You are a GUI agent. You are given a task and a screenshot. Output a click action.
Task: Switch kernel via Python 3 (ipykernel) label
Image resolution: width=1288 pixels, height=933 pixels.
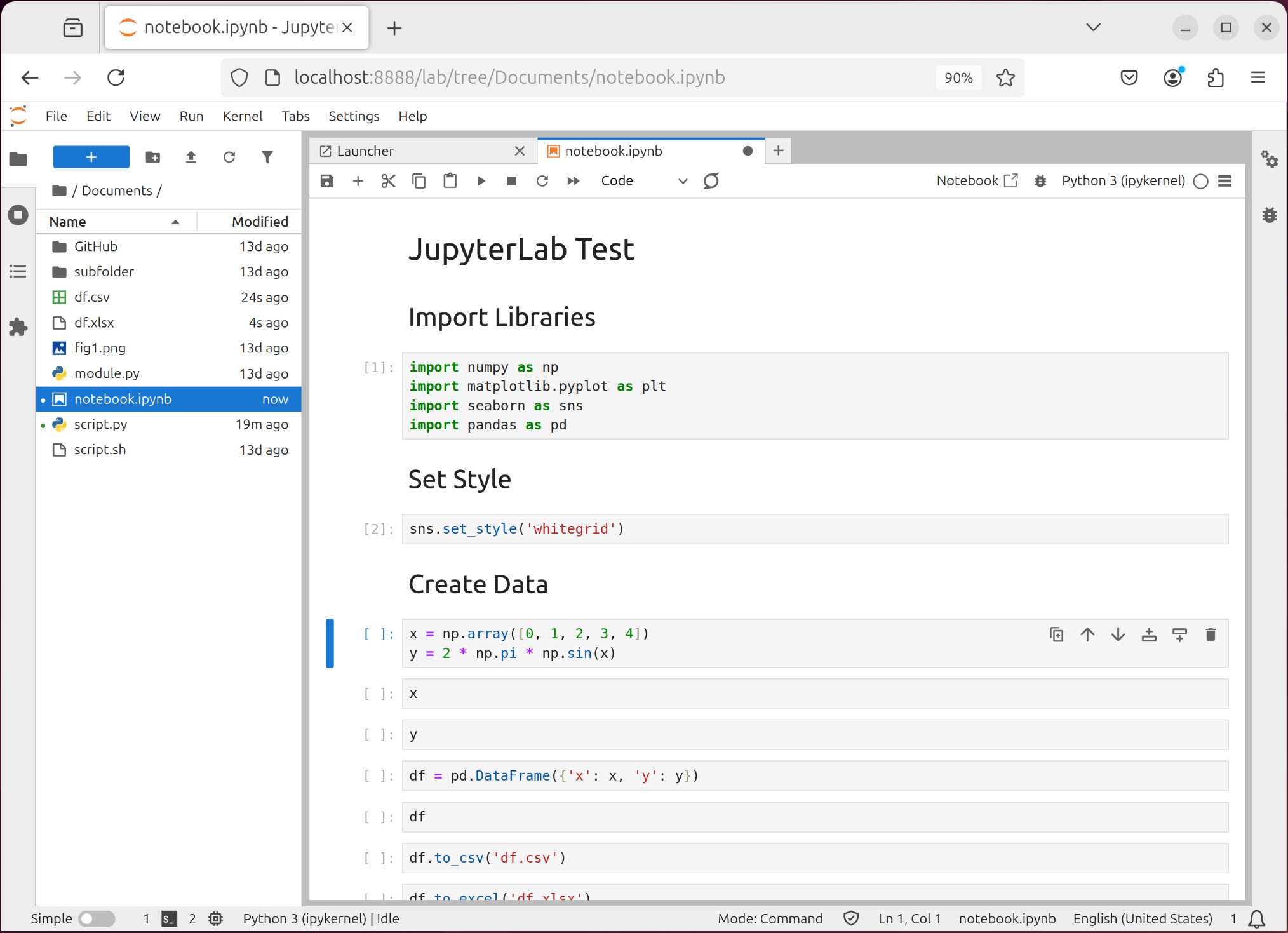(1124, 181)
